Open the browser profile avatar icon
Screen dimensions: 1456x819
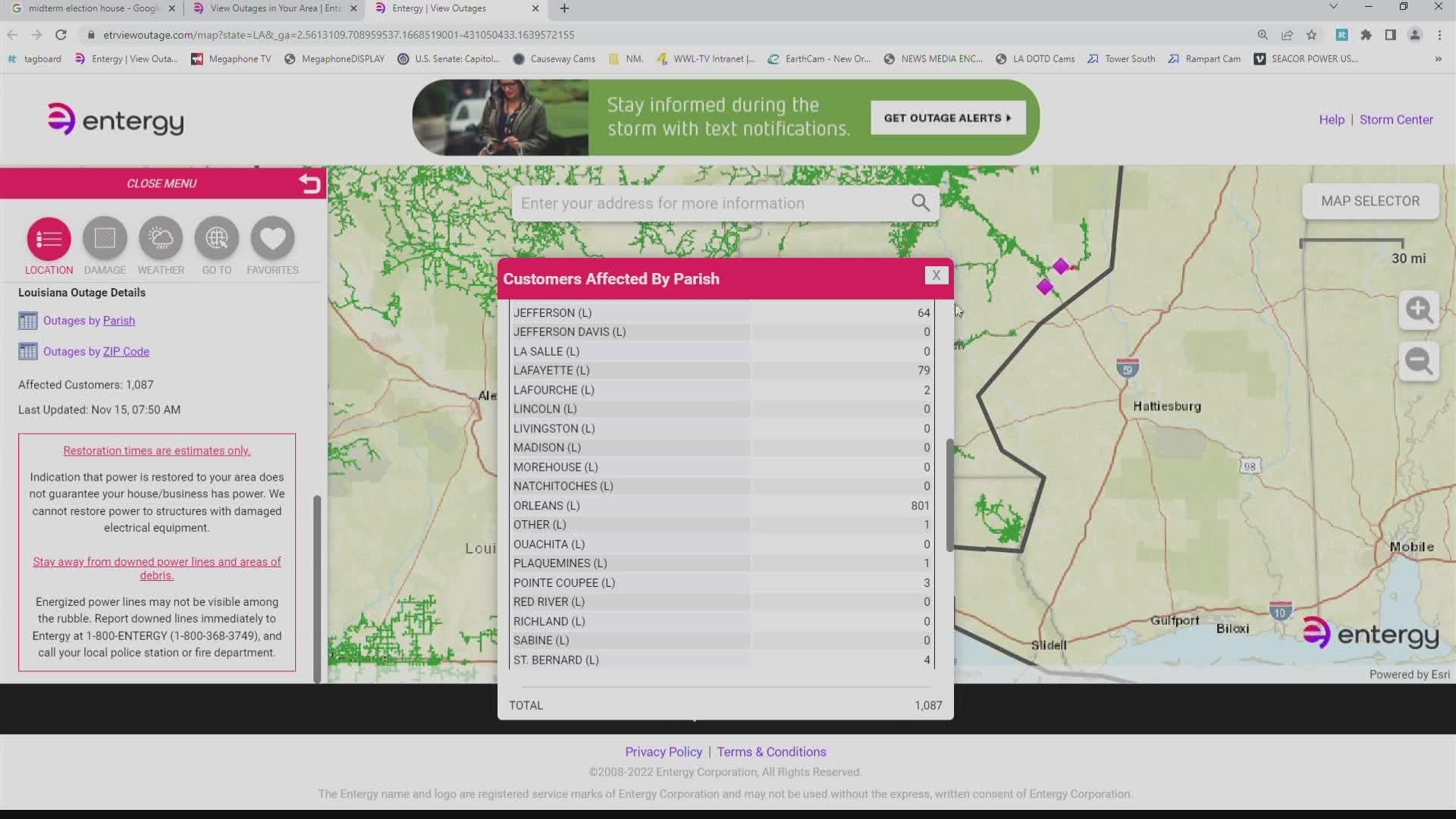coord(1414,35)
